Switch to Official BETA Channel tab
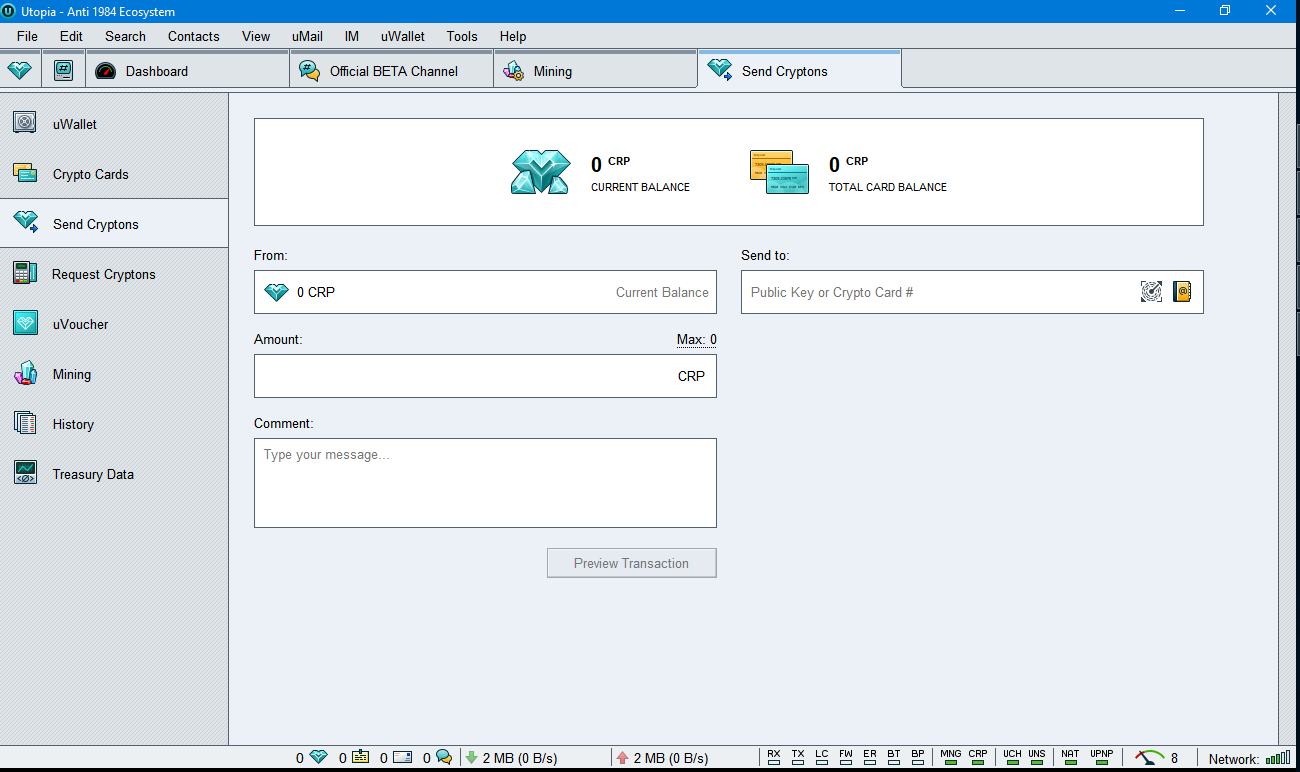The height and width of the screenshot is (772, 1300). point(393,71)
